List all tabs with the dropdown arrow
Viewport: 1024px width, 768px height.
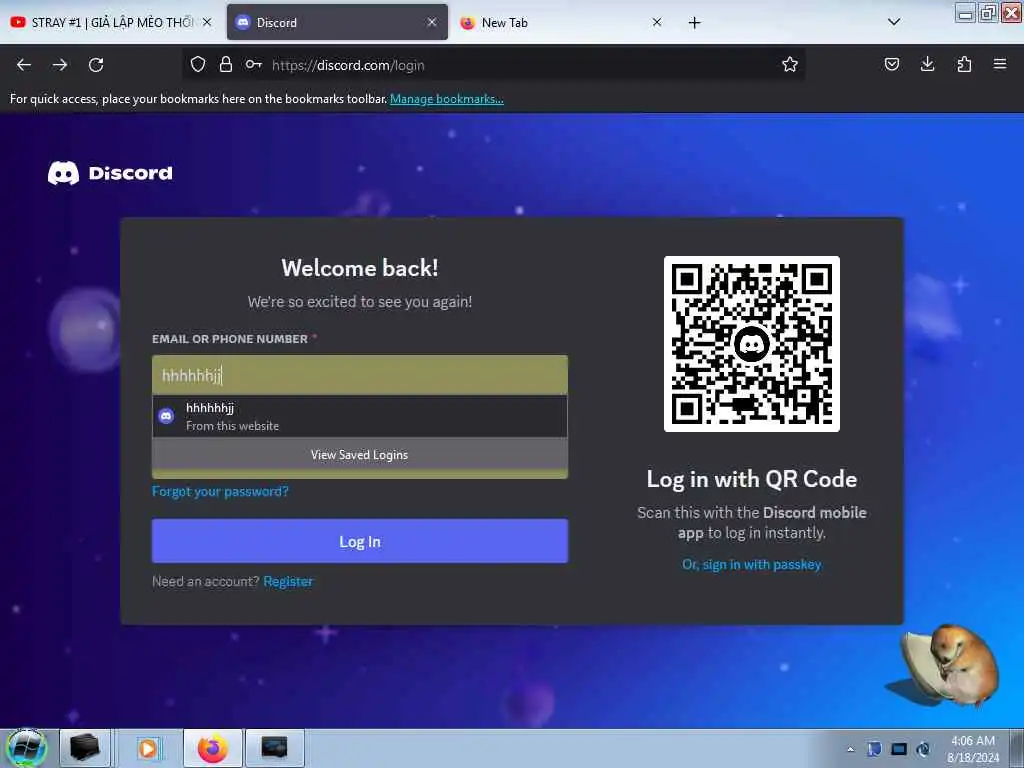tap(894, 22)
